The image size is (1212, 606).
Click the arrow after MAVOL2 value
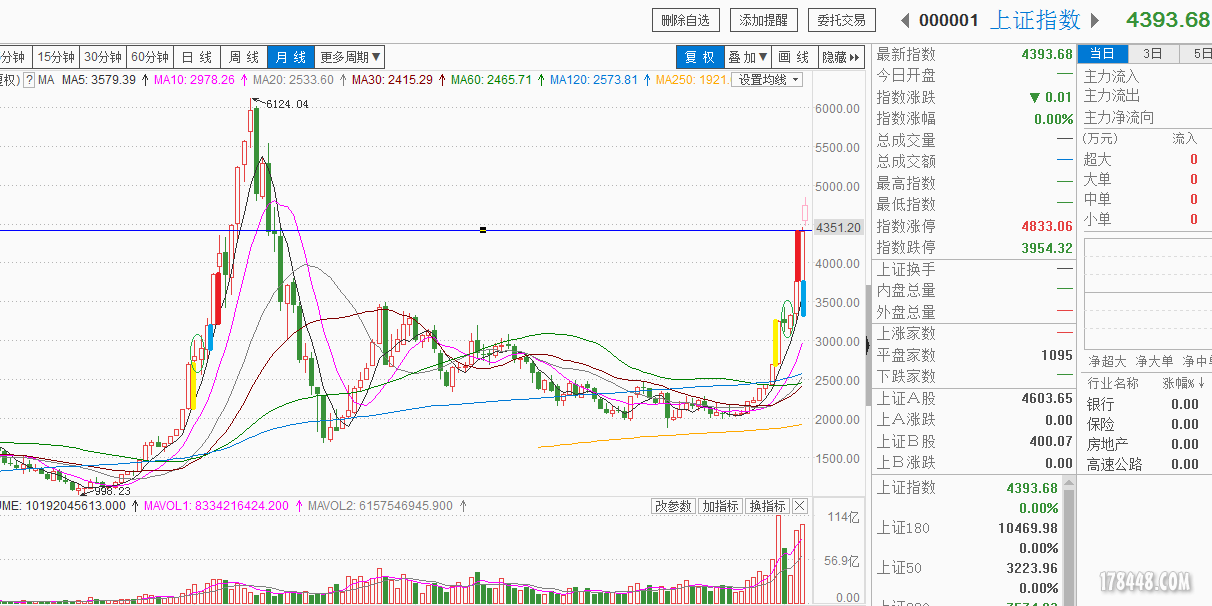pos(462,506)
